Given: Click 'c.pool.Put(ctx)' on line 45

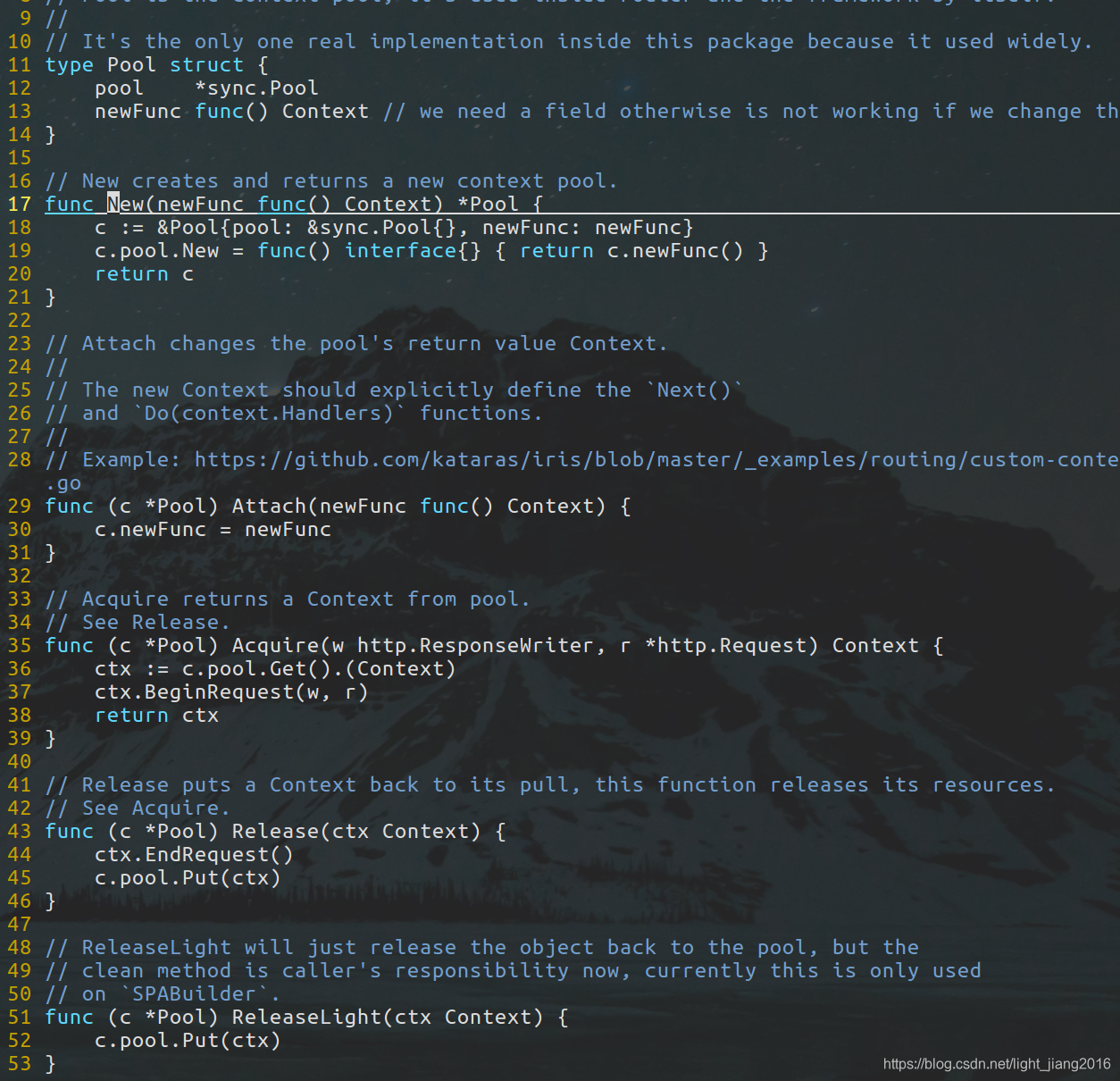Looking at the screenshot, I should click(188, 877).
